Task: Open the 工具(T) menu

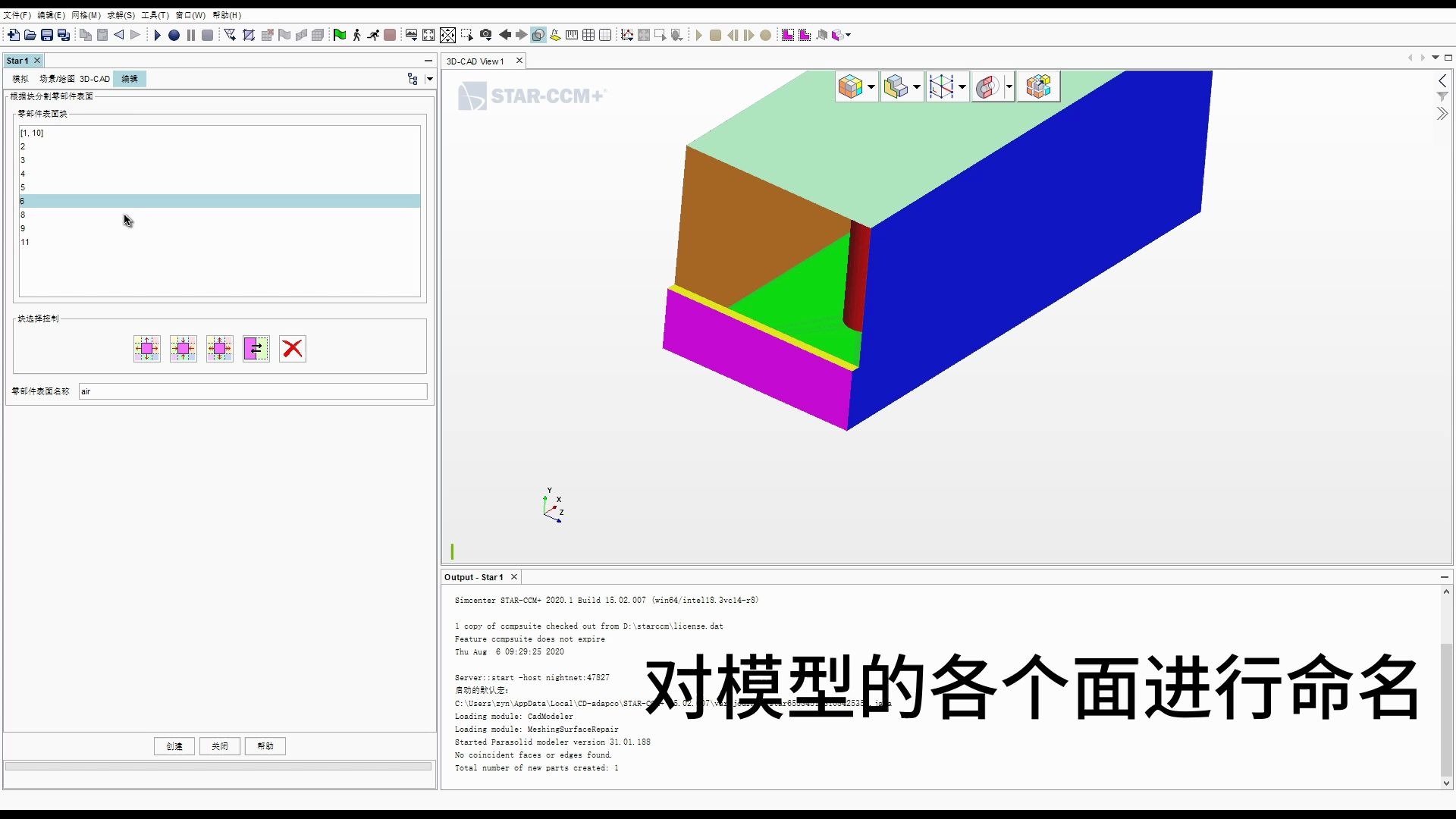Action: (x=155, y=15)
